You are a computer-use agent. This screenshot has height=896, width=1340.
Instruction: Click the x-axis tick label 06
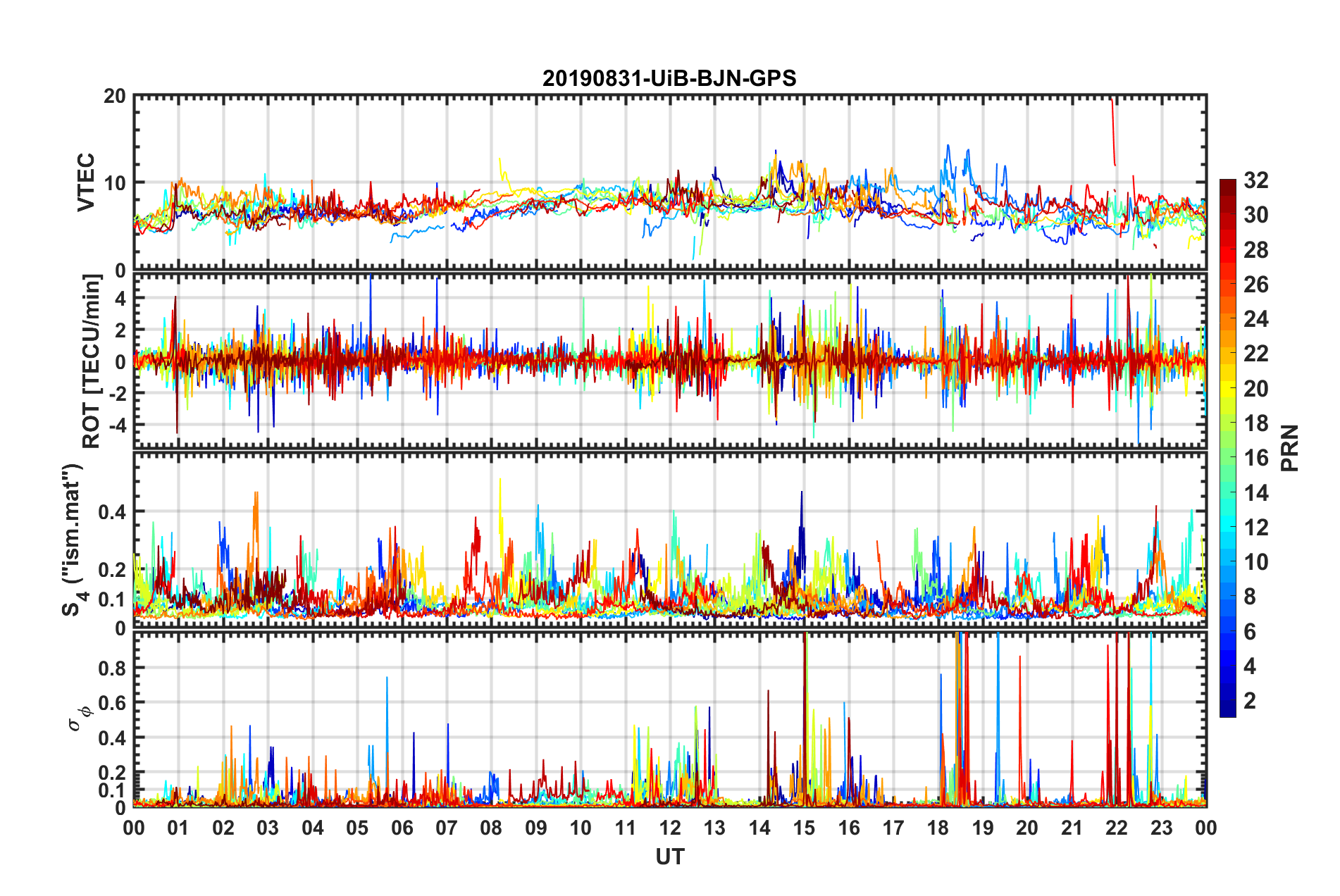pos(402,828)
